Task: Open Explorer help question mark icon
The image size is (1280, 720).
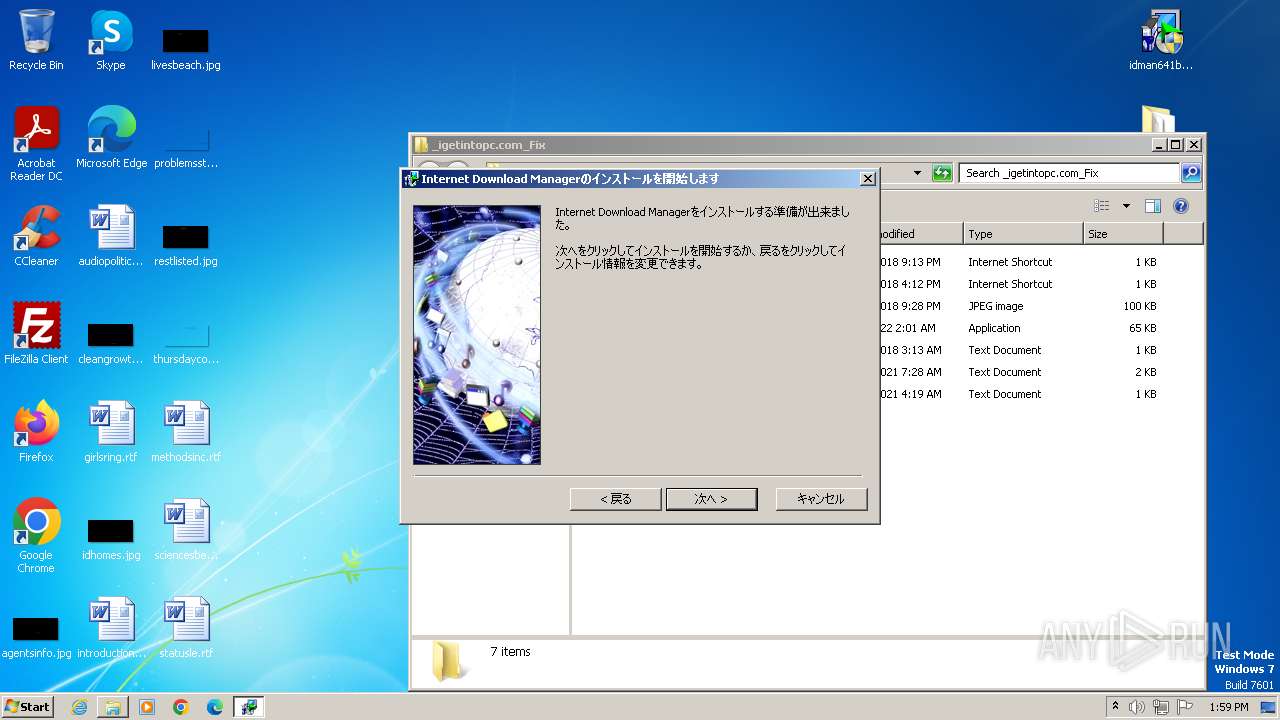Action: click(x=1180, y=206)
